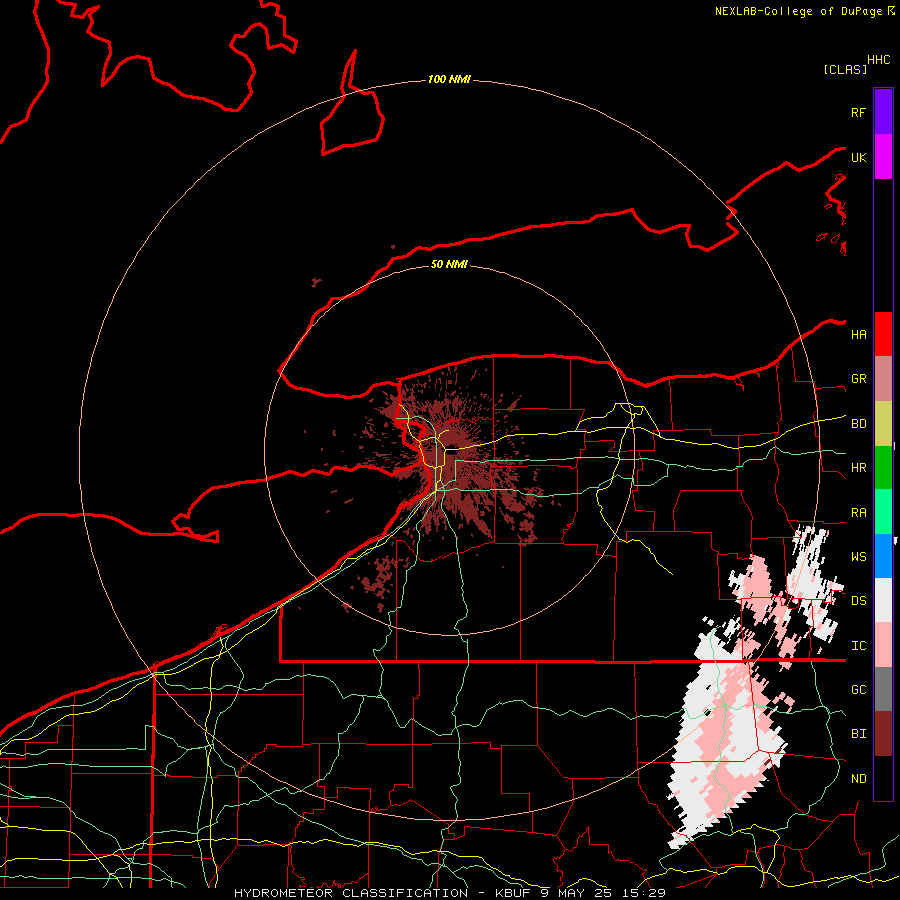Click the GR legend label
The height and width of the screenshot is (900, 900).
[859, 379]
